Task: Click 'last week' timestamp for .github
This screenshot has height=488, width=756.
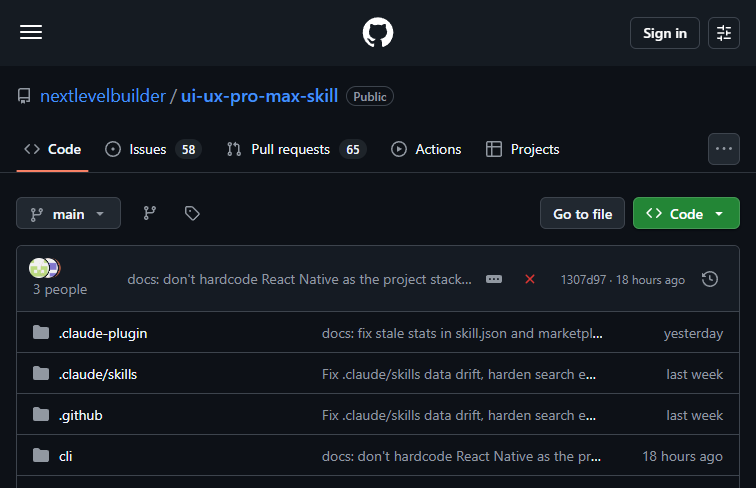Action: coord(694,415)
